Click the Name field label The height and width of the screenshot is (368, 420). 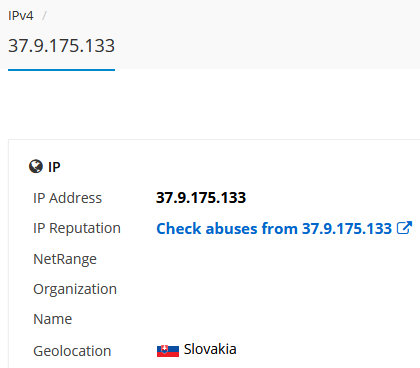pos(53,319)
